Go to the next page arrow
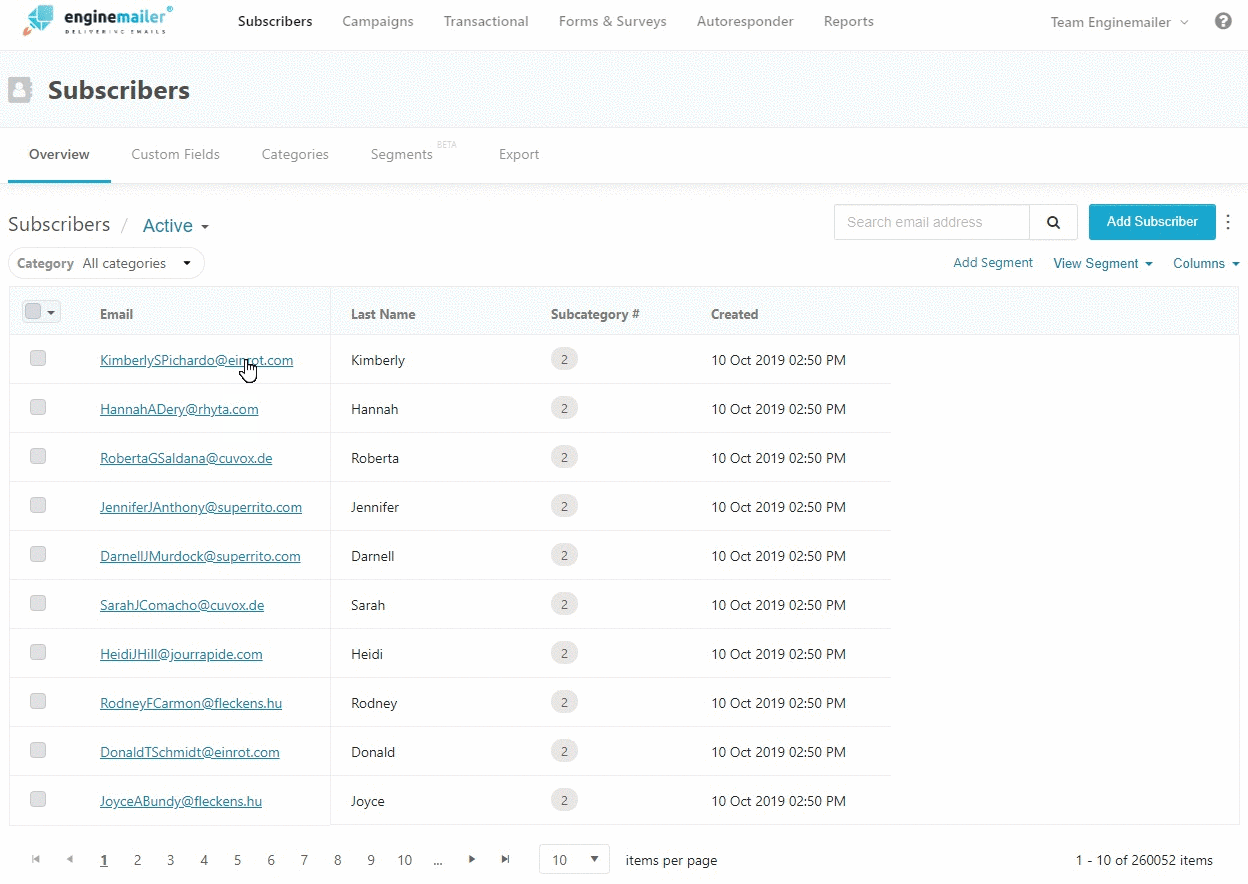 (x=472, y=859)
